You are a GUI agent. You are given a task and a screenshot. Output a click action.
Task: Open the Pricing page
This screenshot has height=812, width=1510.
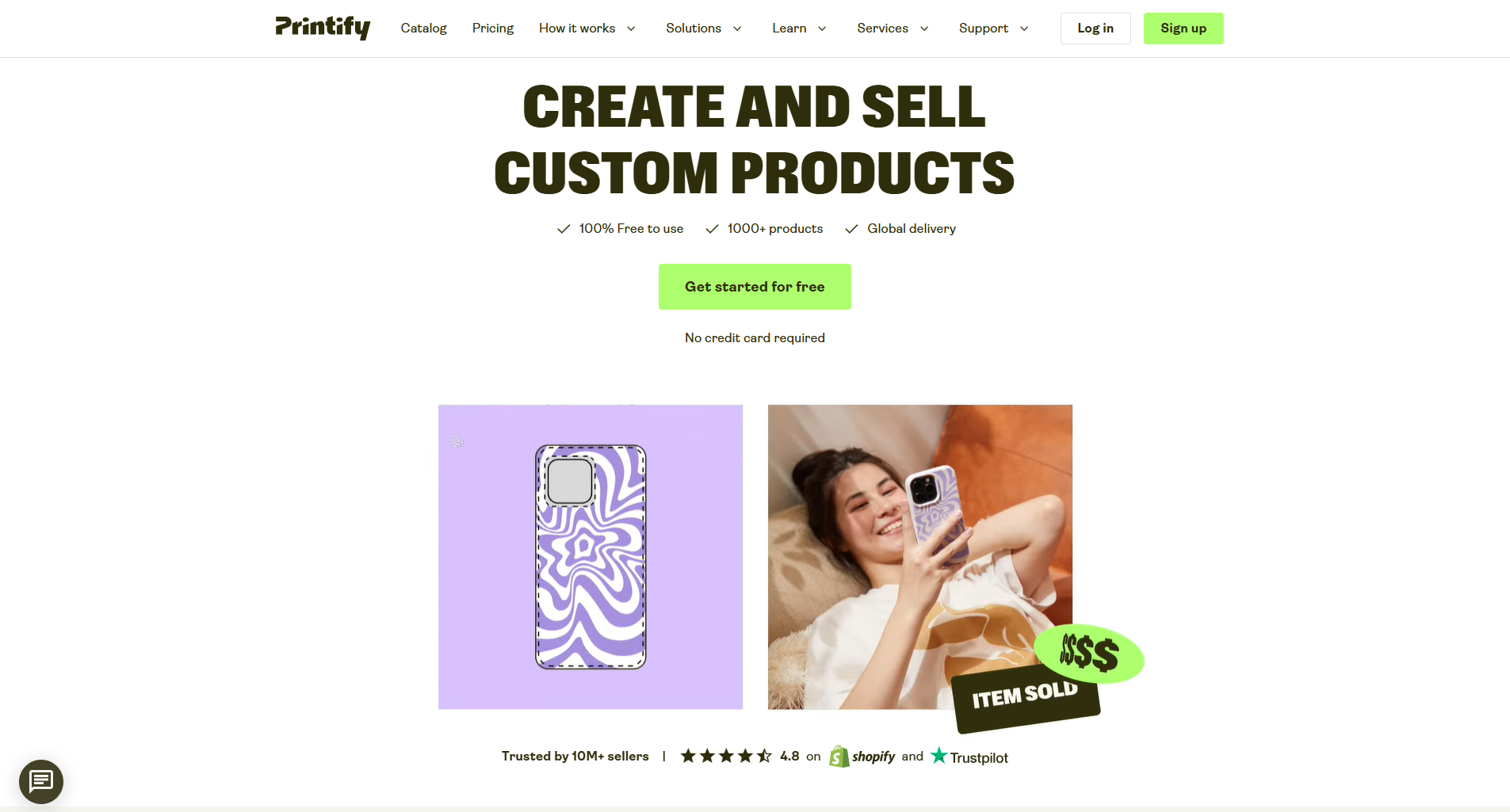point(493,29)
